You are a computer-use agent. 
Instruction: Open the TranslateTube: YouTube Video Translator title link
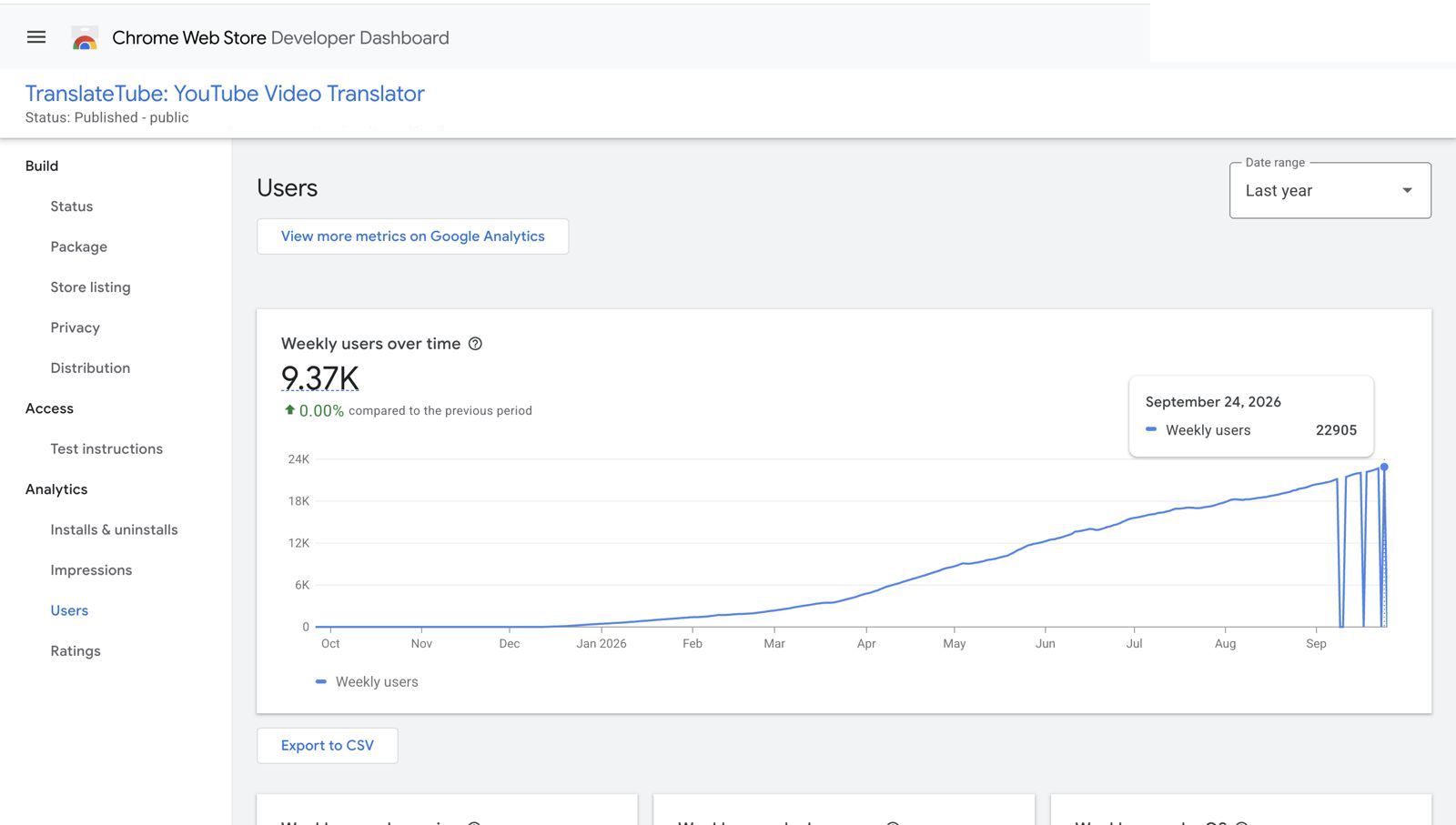pos(225,94)
